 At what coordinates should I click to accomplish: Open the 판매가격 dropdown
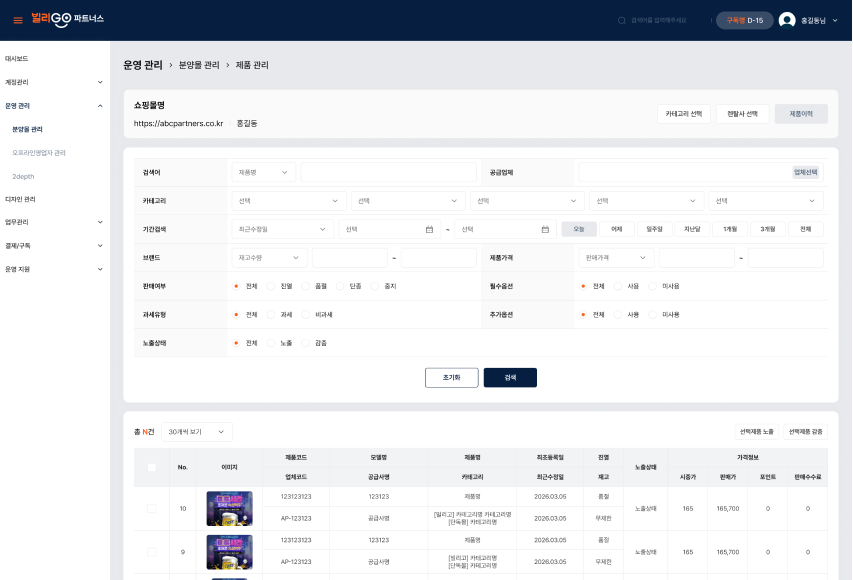(616, 258)
